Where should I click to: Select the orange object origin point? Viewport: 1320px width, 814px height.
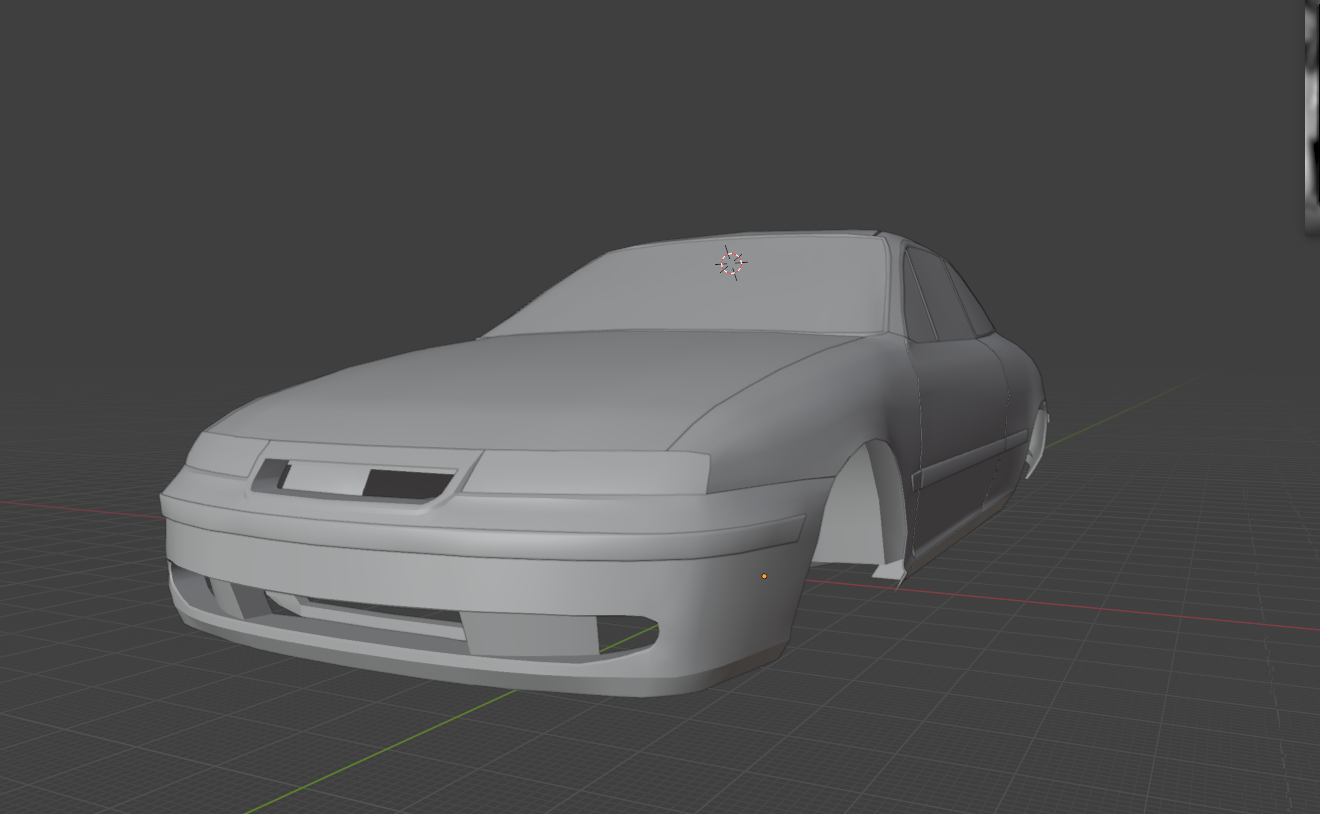(x=764, y=576)
